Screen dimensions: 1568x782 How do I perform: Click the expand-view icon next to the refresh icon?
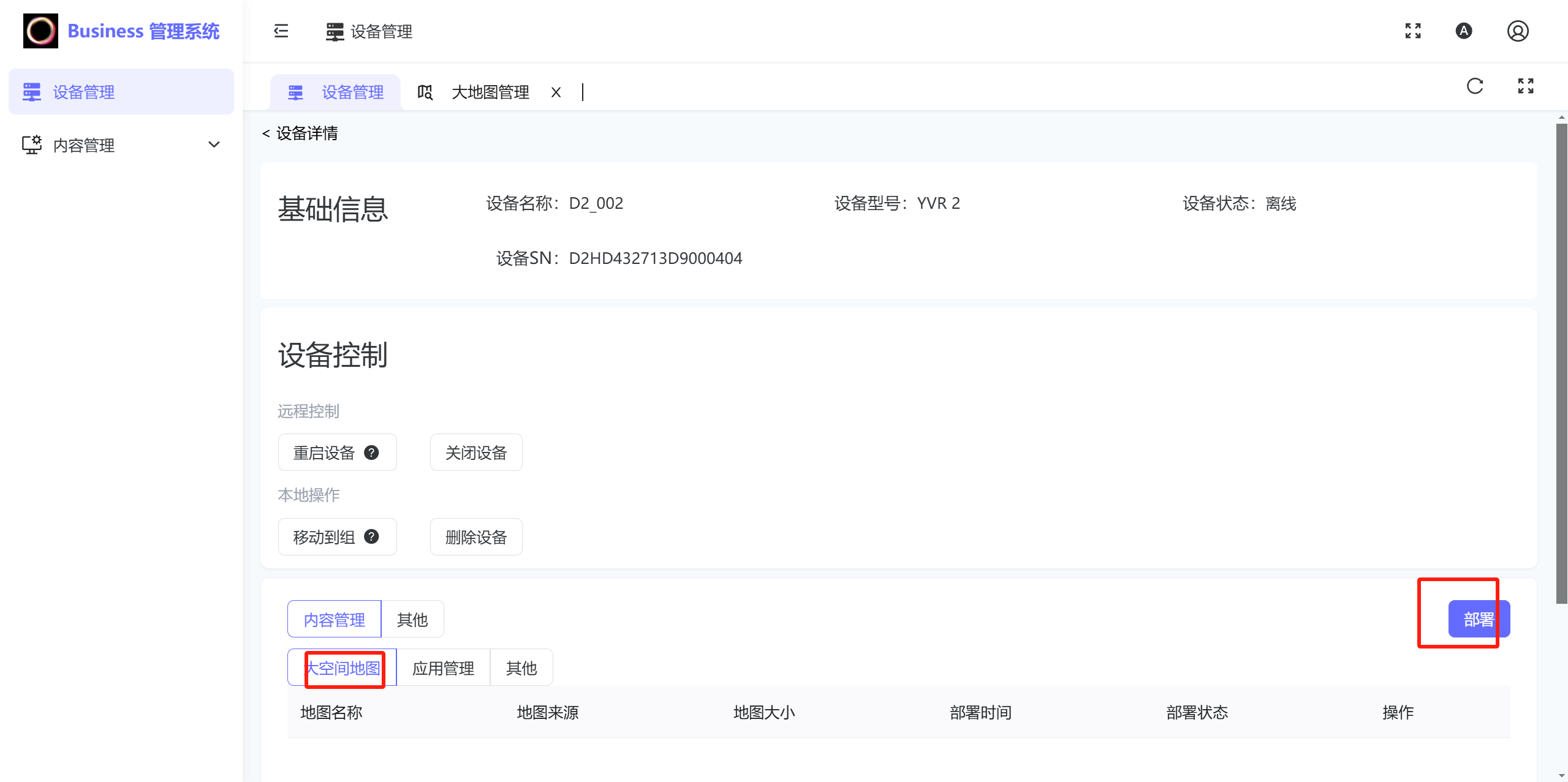[1525, 86]
